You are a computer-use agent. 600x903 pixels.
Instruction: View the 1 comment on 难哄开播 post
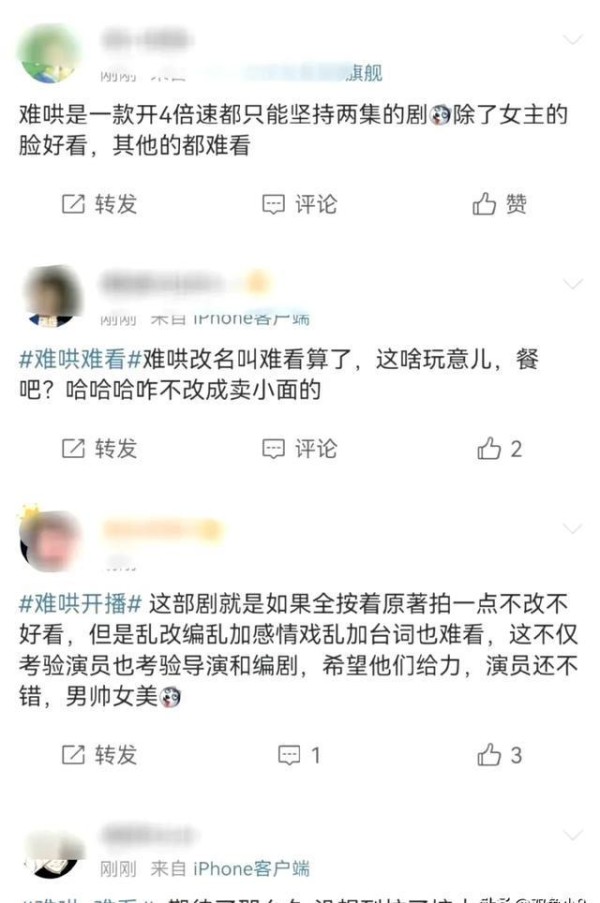point(299,754)
